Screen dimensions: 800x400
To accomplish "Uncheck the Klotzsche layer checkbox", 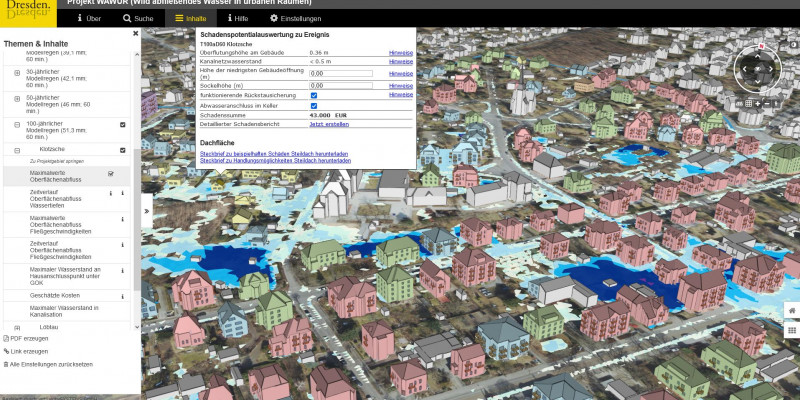I will click(122, 150).
